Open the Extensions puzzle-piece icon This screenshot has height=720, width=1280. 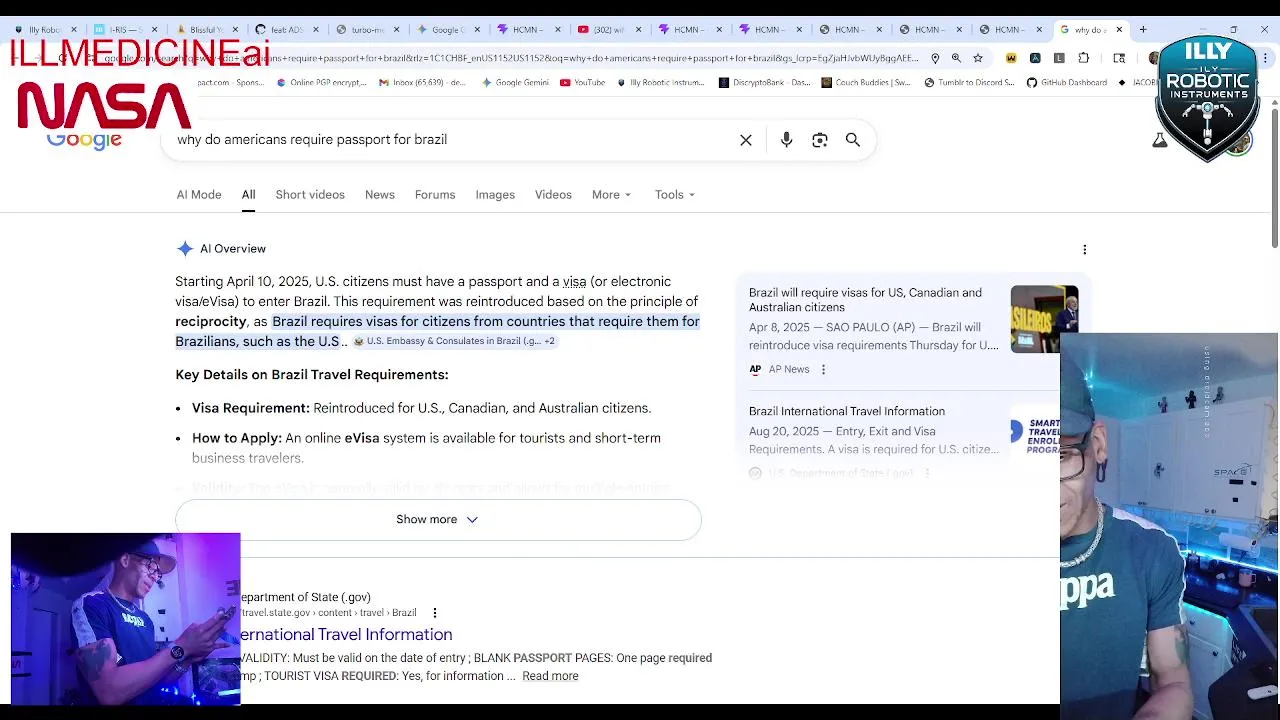tap(1083, 58)
